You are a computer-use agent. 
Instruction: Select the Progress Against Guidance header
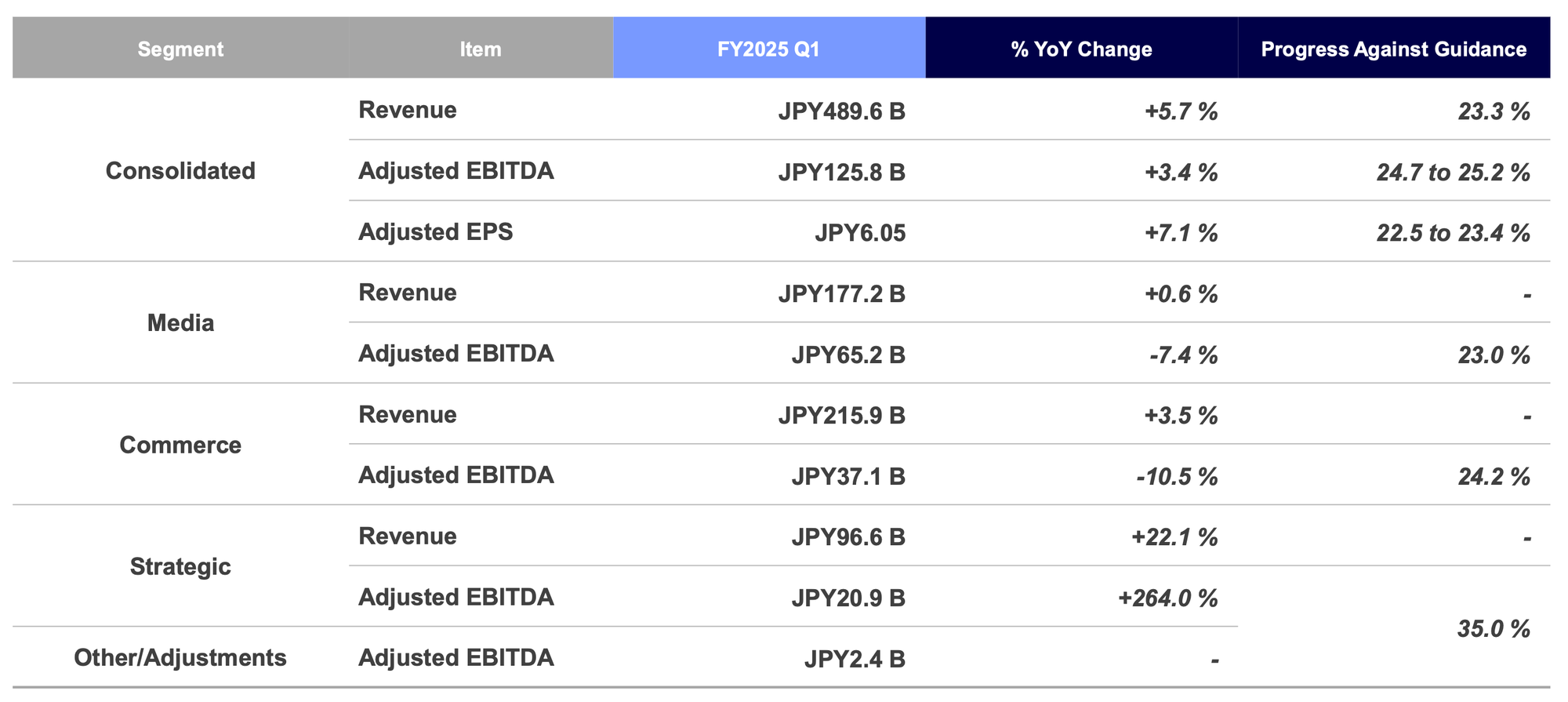point(1393,49)
